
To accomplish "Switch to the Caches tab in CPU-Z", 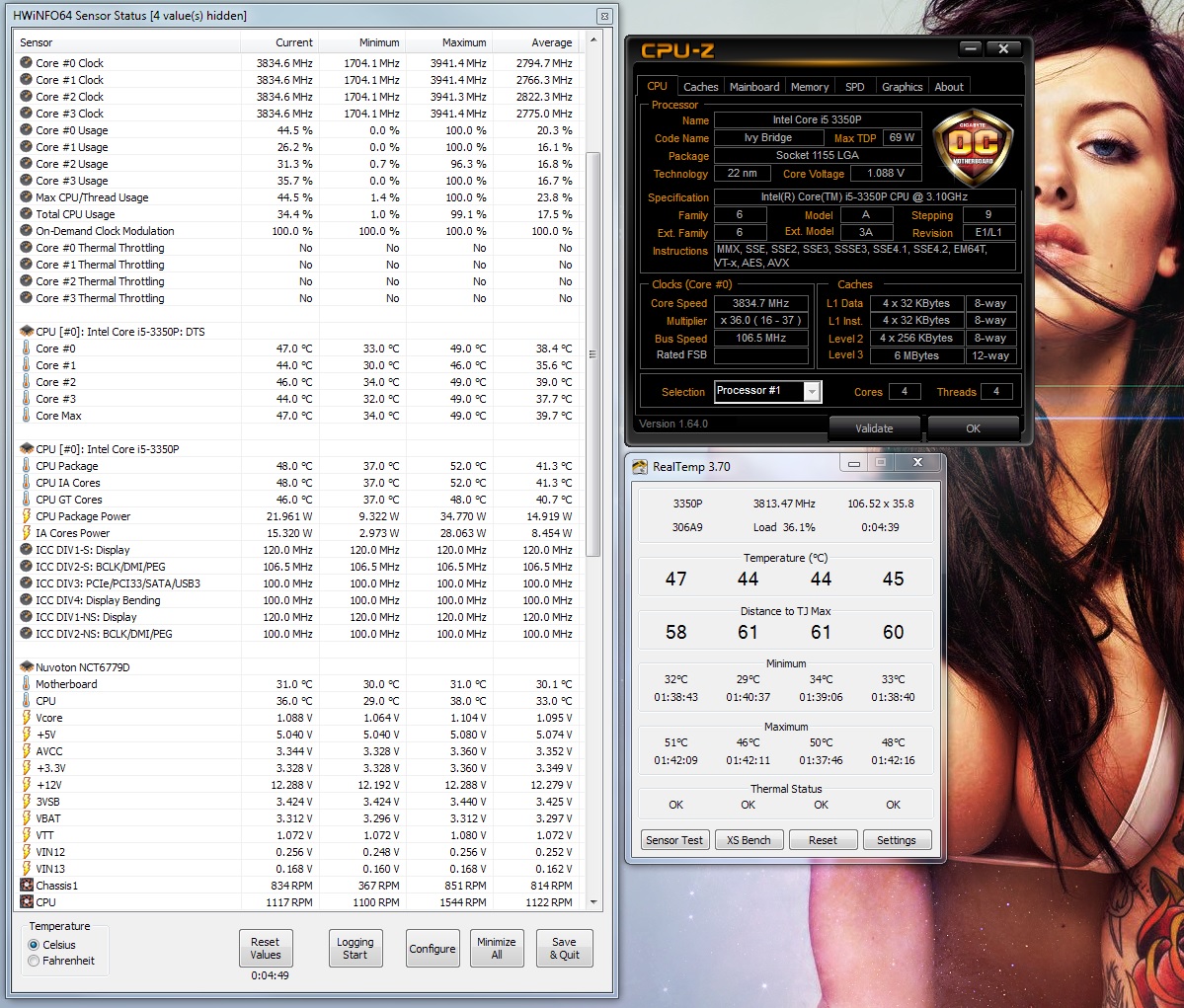I will point(700,87).
